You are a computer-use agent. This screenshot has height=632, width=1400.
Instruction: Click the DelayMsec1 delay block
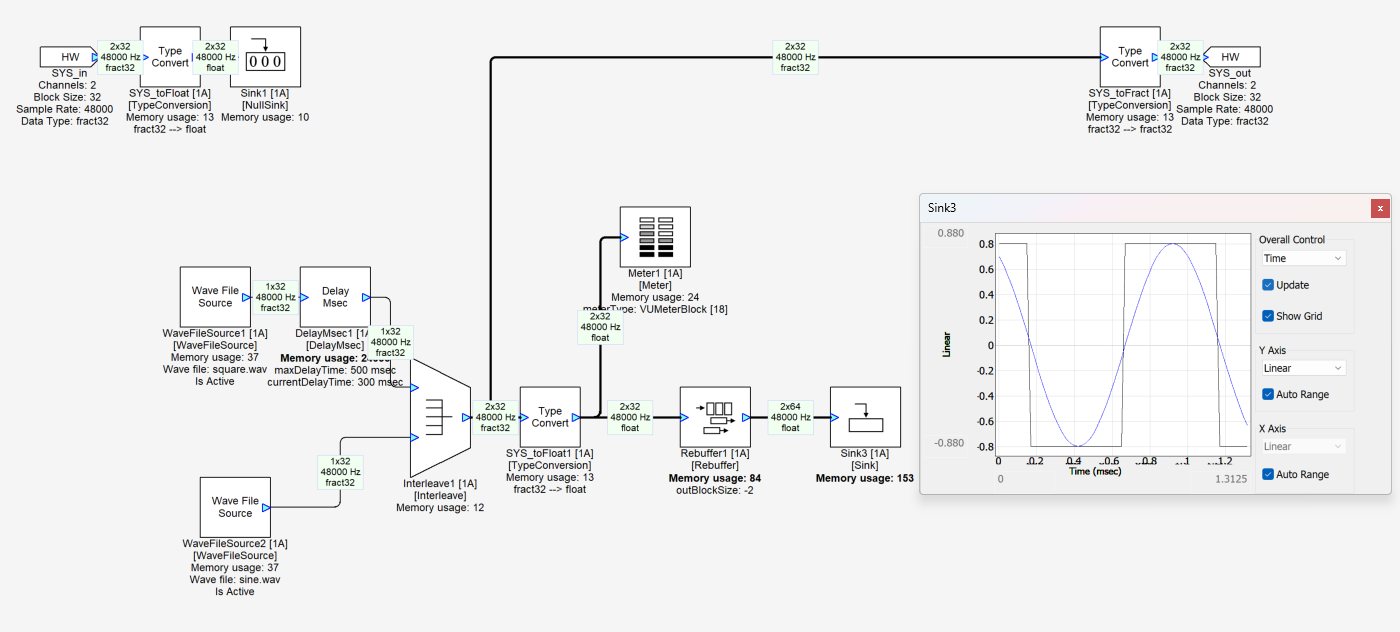[x=335, y=297]
